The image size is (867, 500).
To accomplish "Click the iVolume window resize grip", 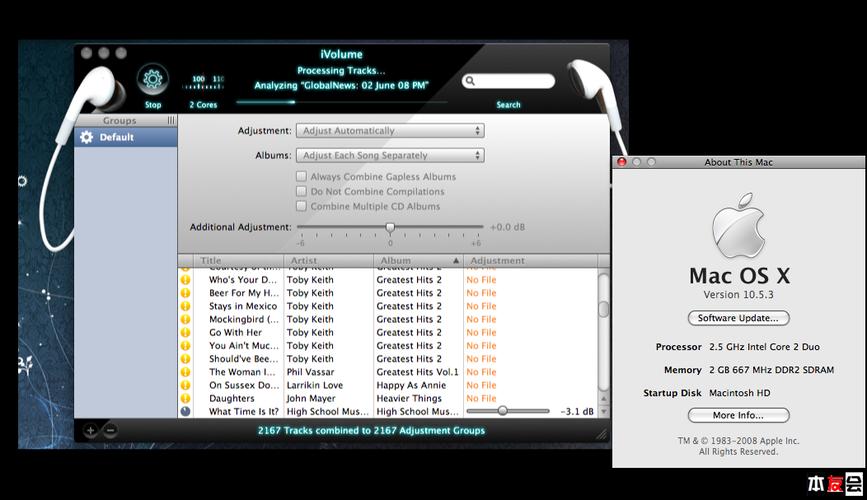I will (602, 435).
